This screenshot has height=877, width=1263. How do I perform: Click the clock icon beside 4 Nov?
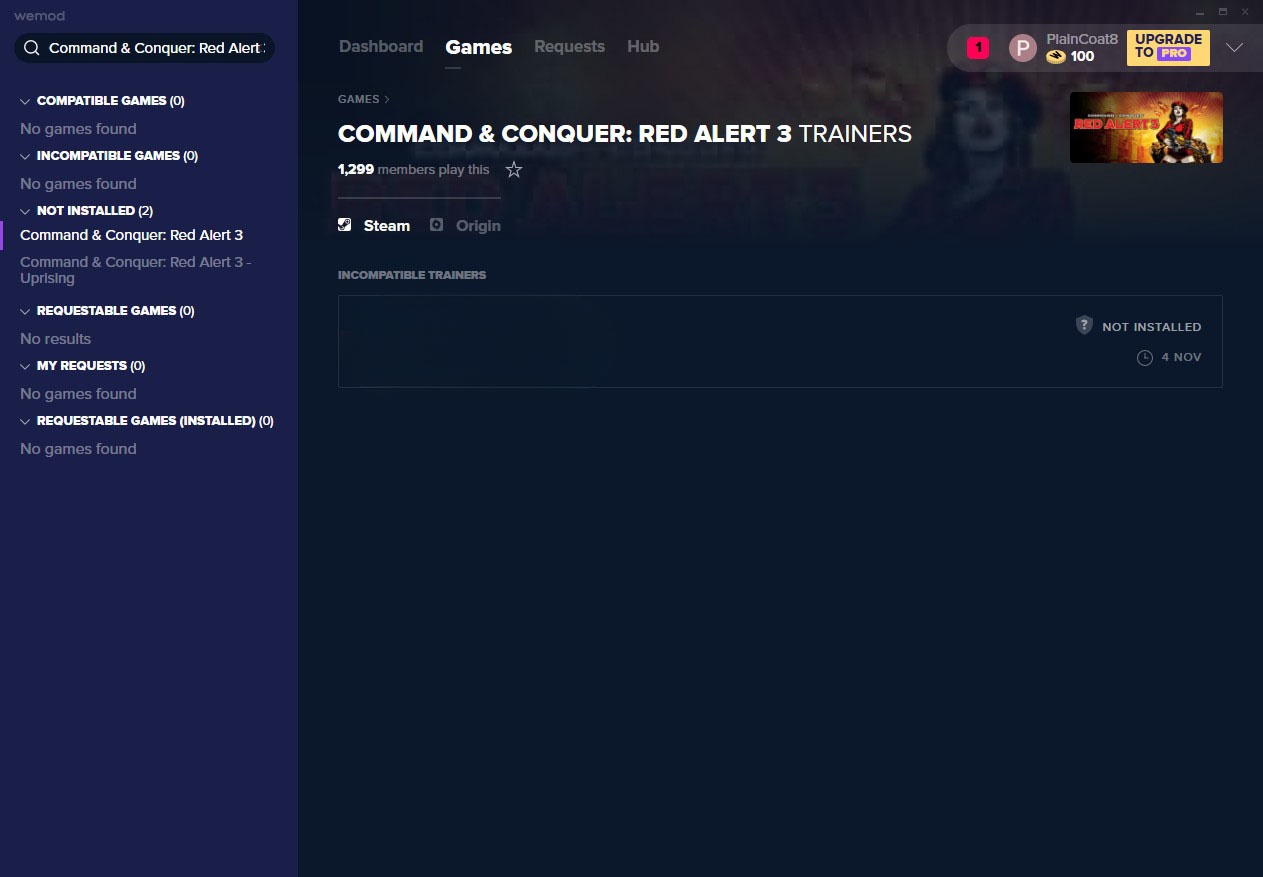[1145, 357]
